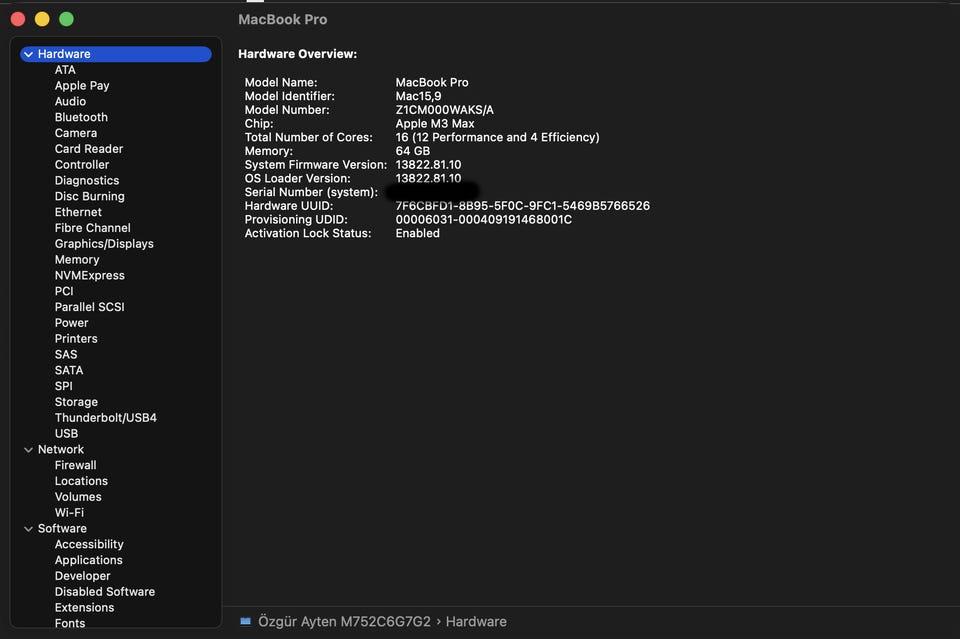Choose the Wi-Fi entry under Network

(x=69, y=512)
